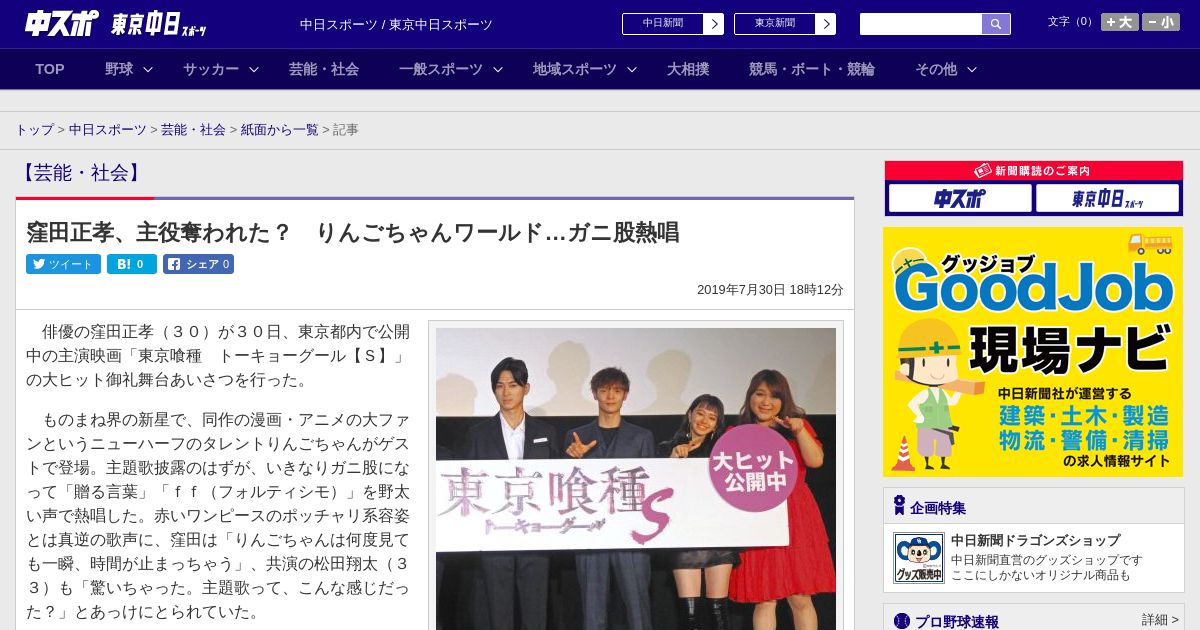Click トップ breadcrumb link
The height and width of the screenshot is (630, 1200).
click(x=34, y=130)
